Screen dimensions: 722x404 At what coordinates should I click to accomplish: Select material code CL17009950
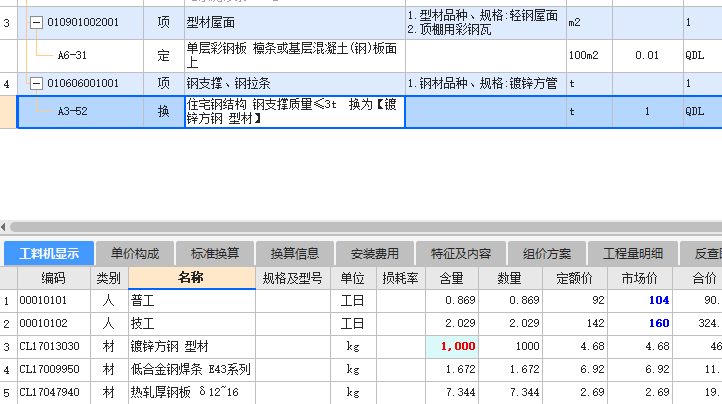pos(49,369)
